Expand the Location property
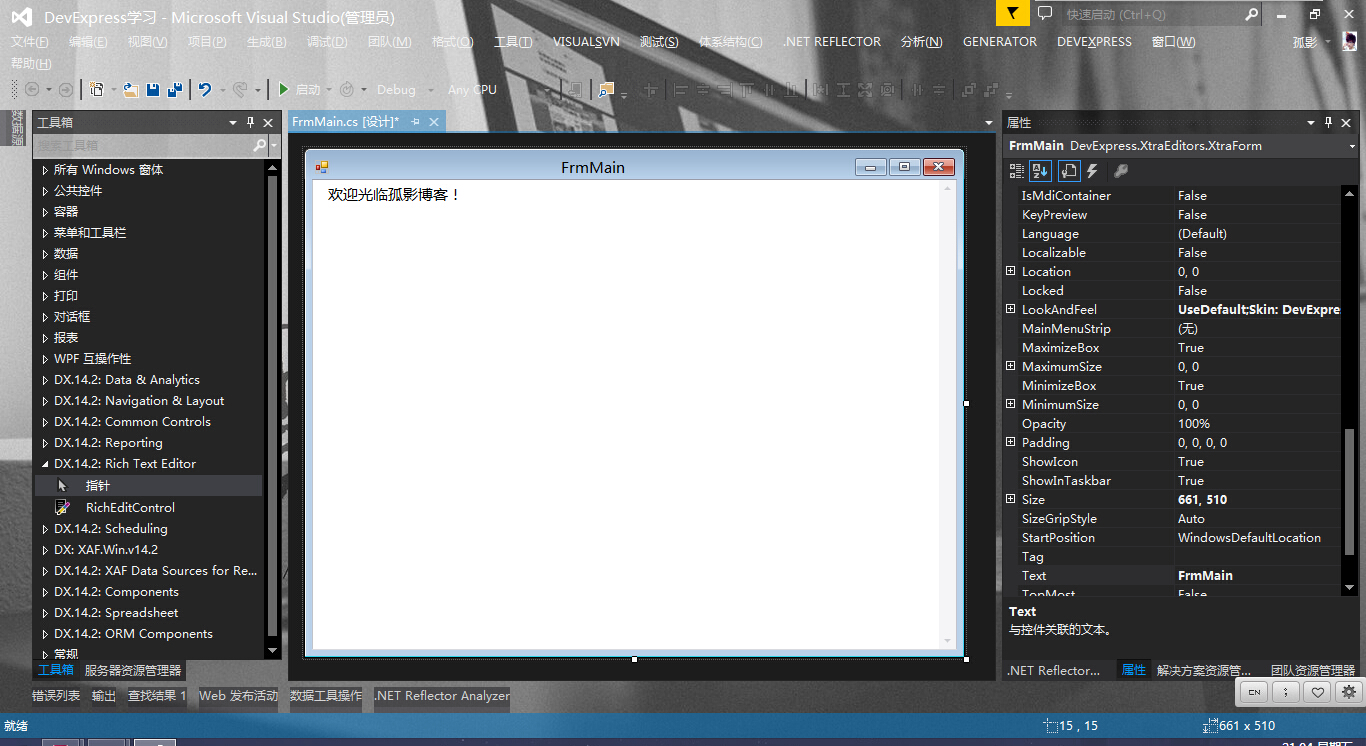The image size is (1366, 746). tap(1011, 271)
